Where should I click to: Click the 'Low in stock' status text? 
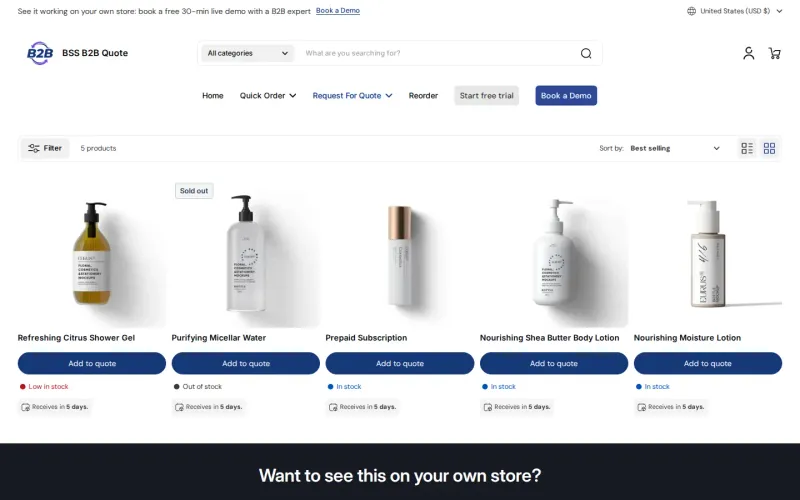48,387
